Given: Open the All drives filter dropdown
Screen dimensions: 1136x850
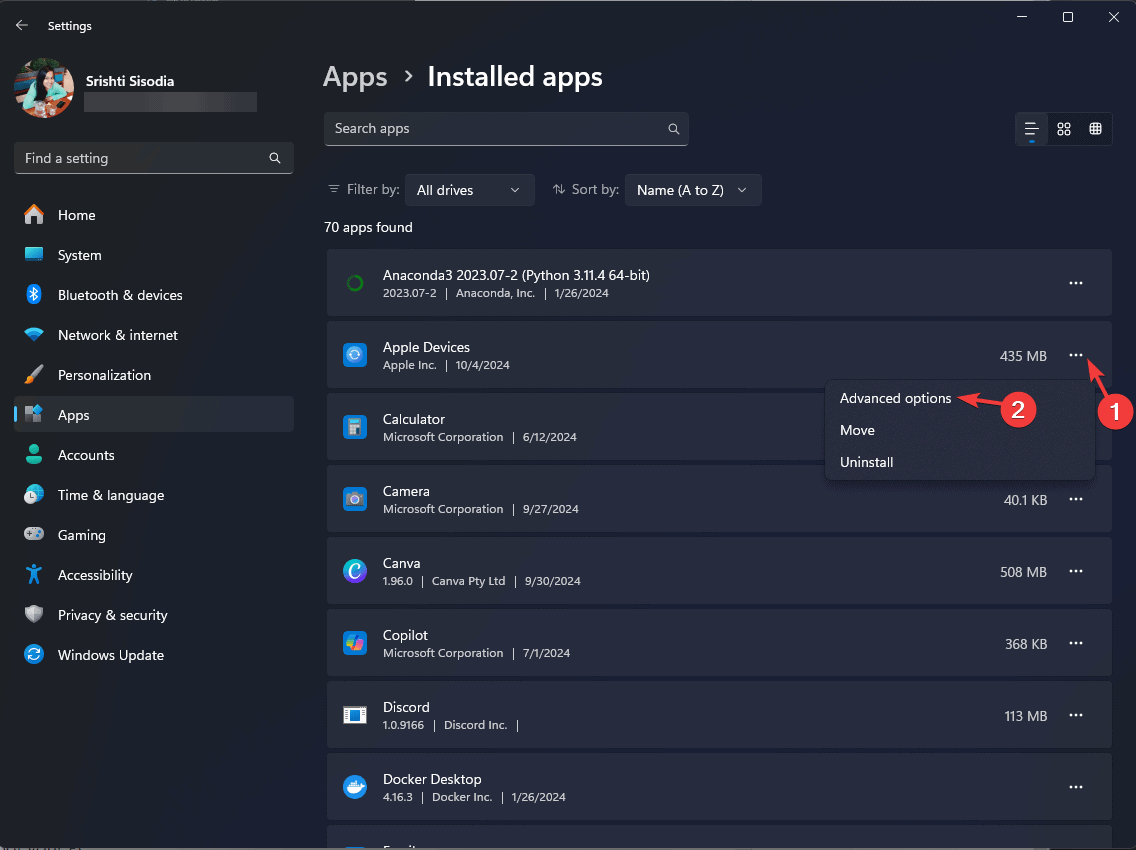Looking at the screenshot, I should click(469, 190).
